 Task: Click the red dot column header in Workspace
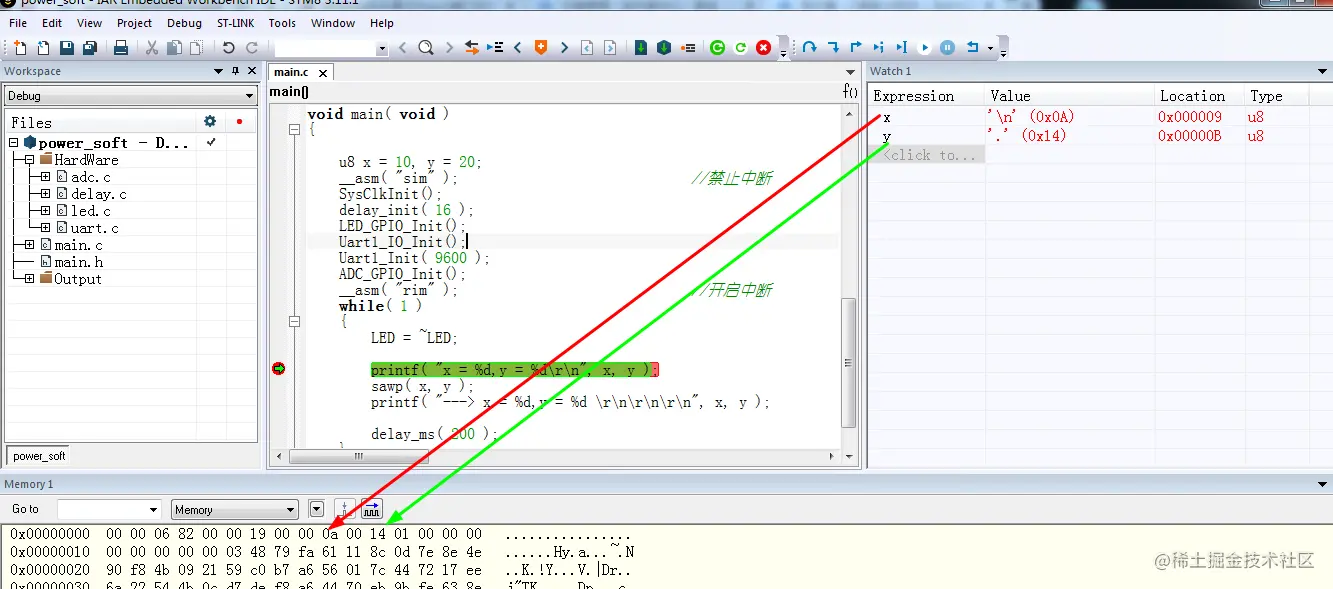(x=239, y=122)
